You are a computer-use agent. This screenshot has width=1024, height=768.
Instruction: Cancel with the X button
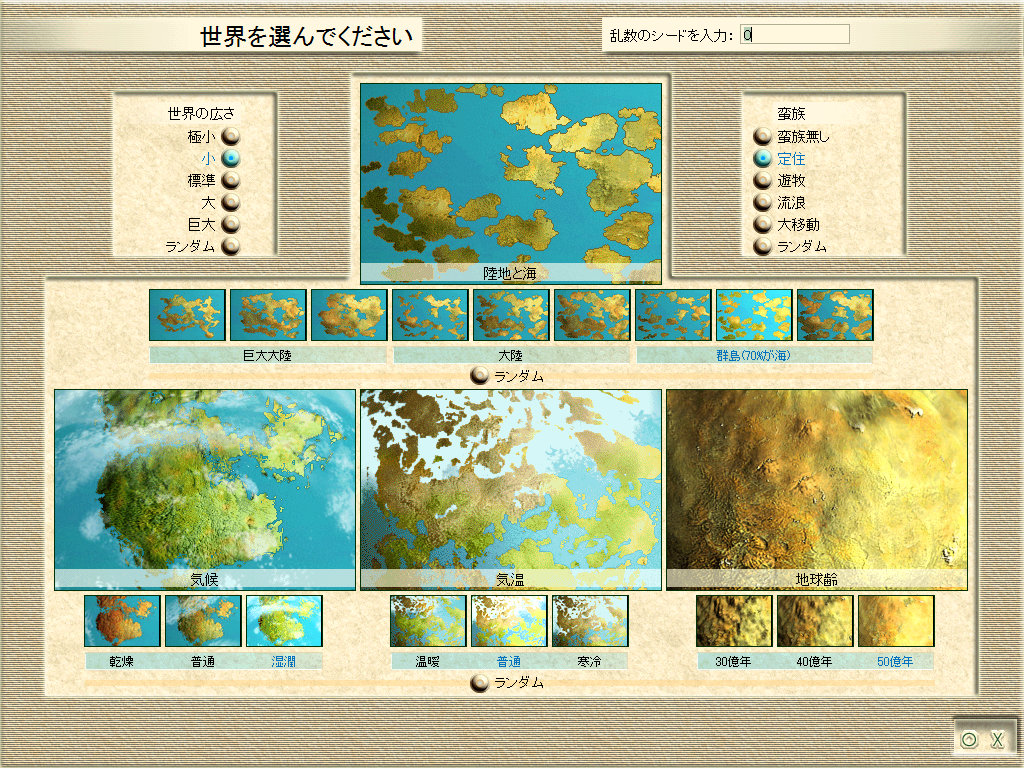coord(996,740)
